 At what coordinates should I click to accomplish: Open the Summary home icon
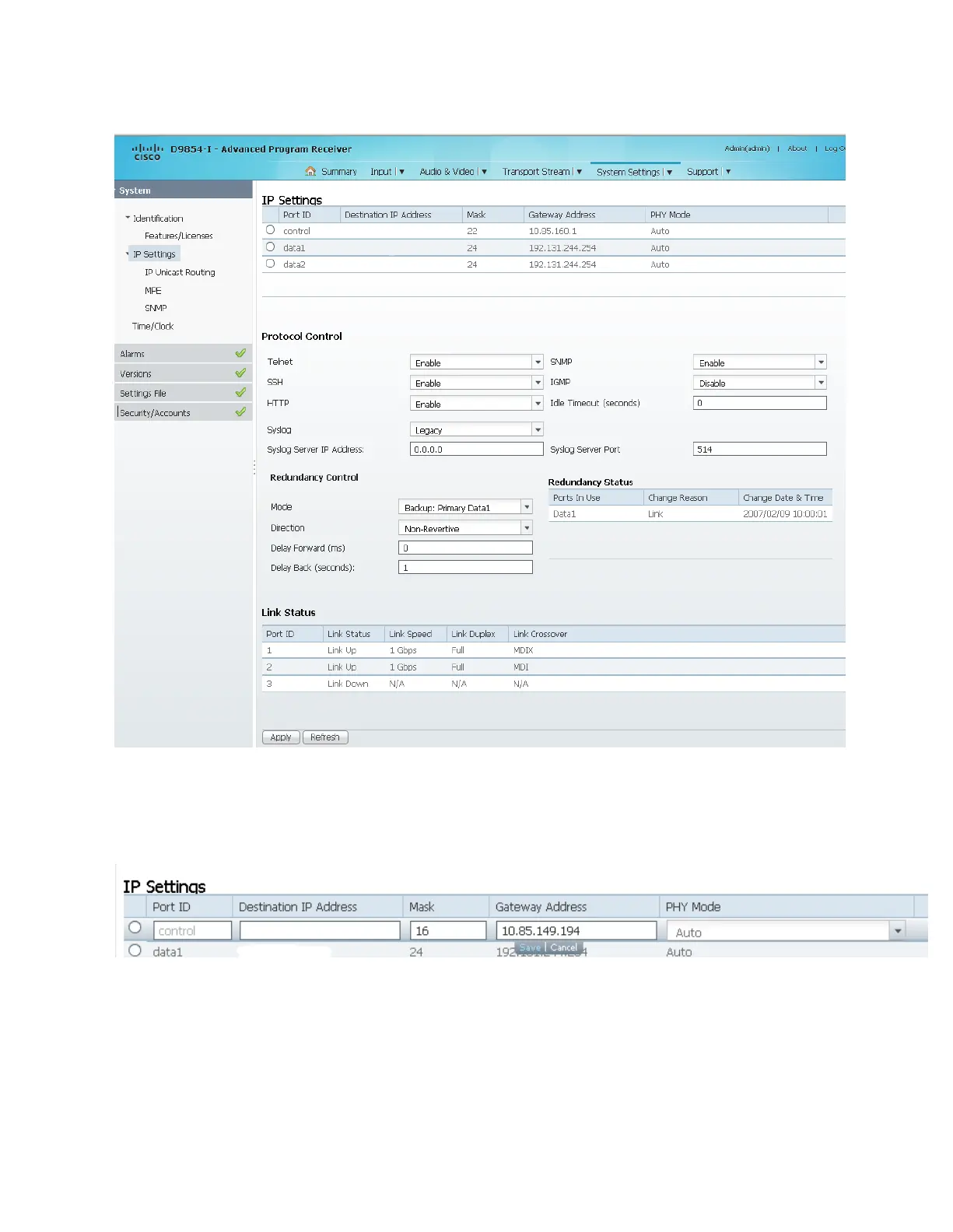(310, 172)
